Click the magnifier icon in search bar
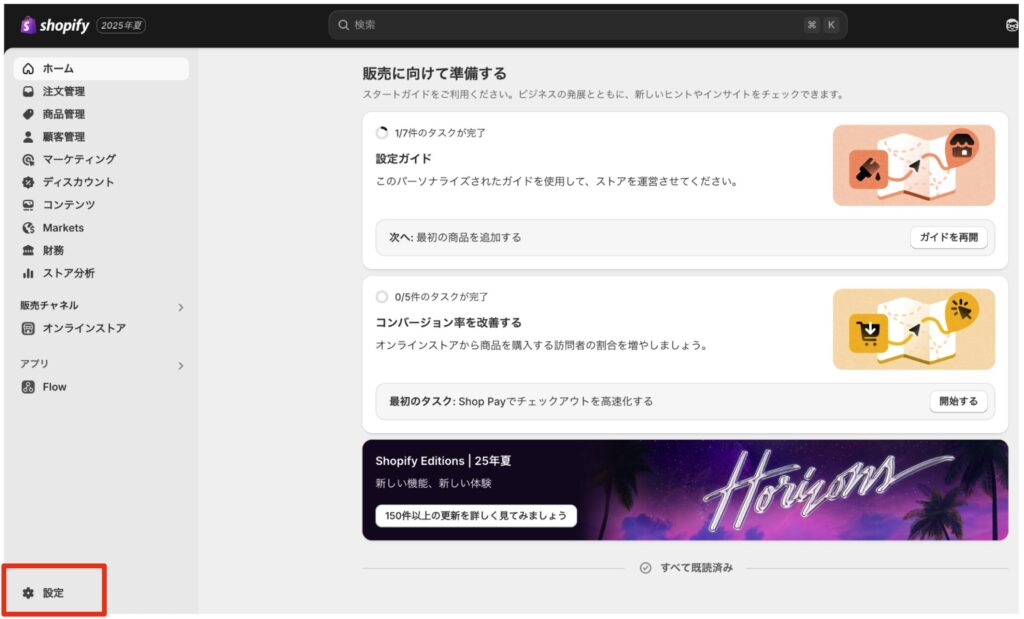 (x=344, y=25)
